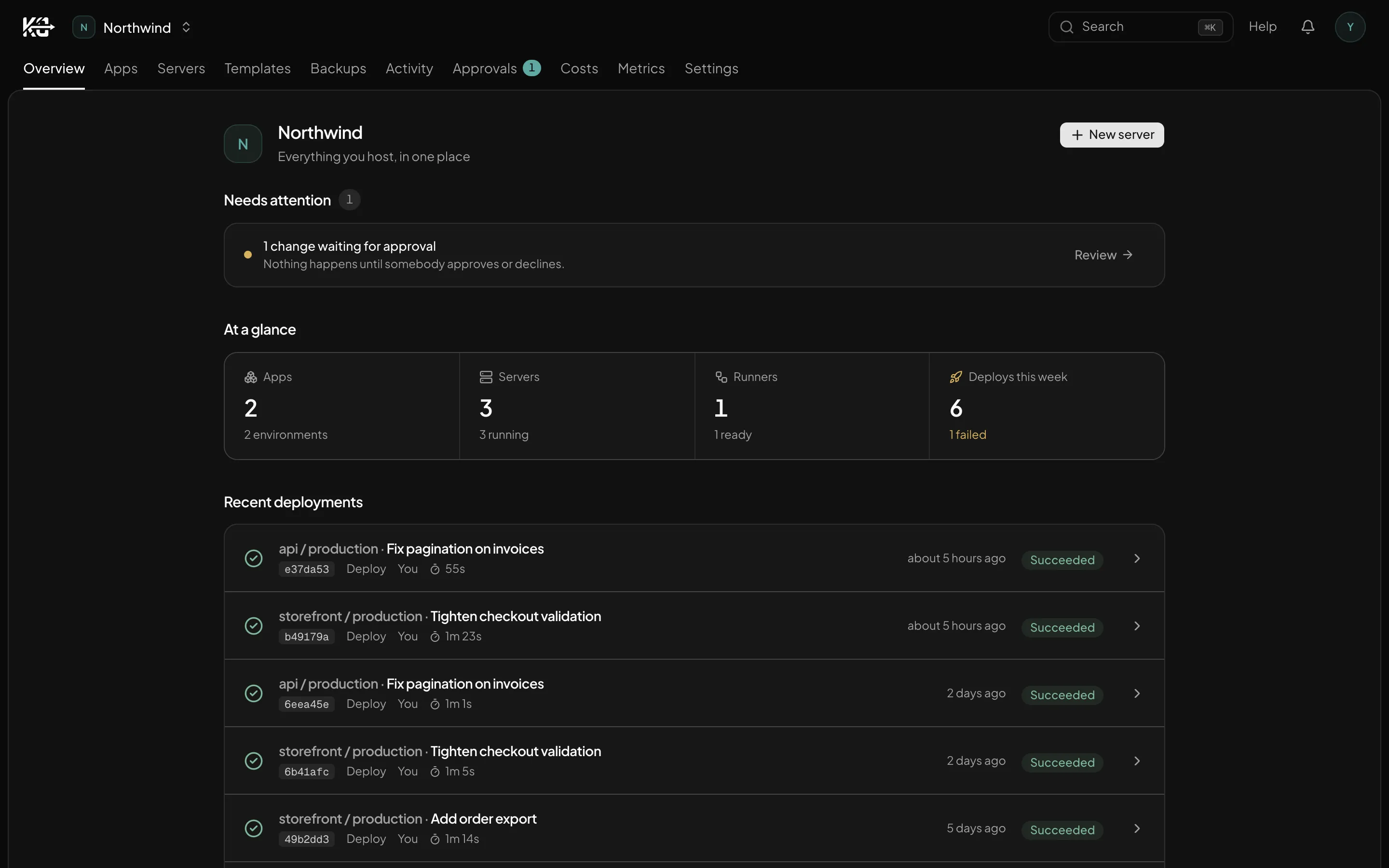Open the Northwind workspace switcher
Viewport: 1389px width, 868px height.
point(132,27)
